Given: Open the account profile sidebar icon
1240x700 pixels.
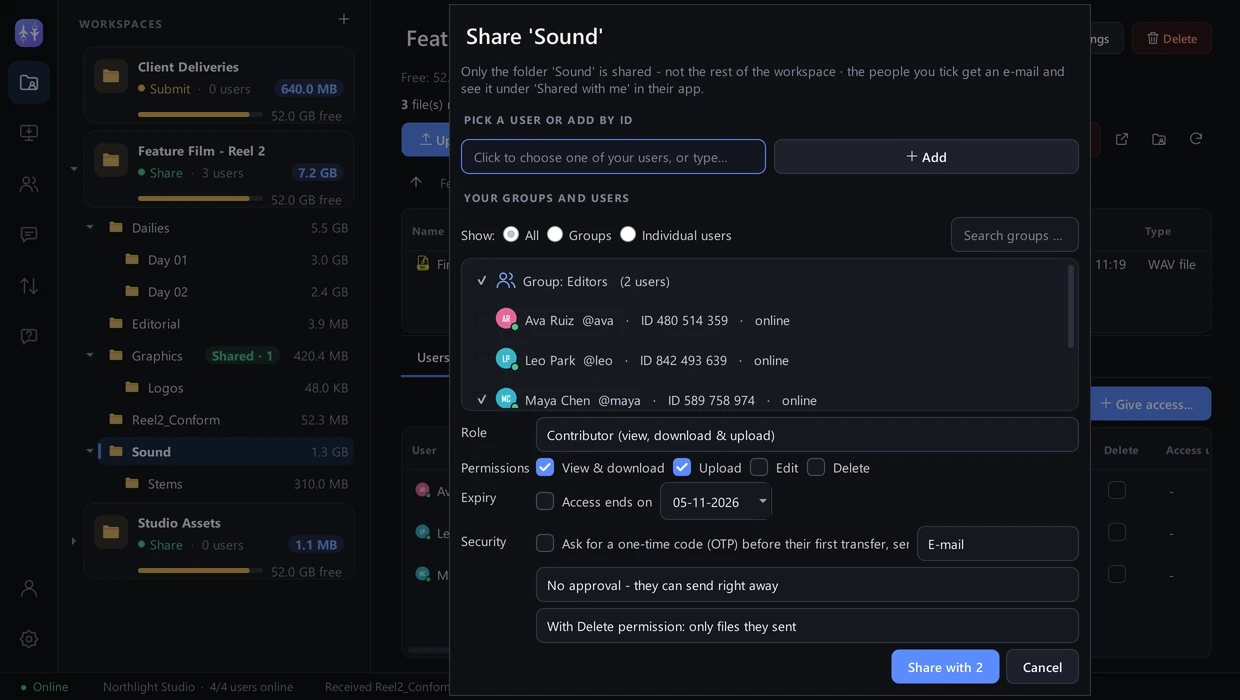Looking at the screenshot, I should pyautogui.click(x=29, y=588).
